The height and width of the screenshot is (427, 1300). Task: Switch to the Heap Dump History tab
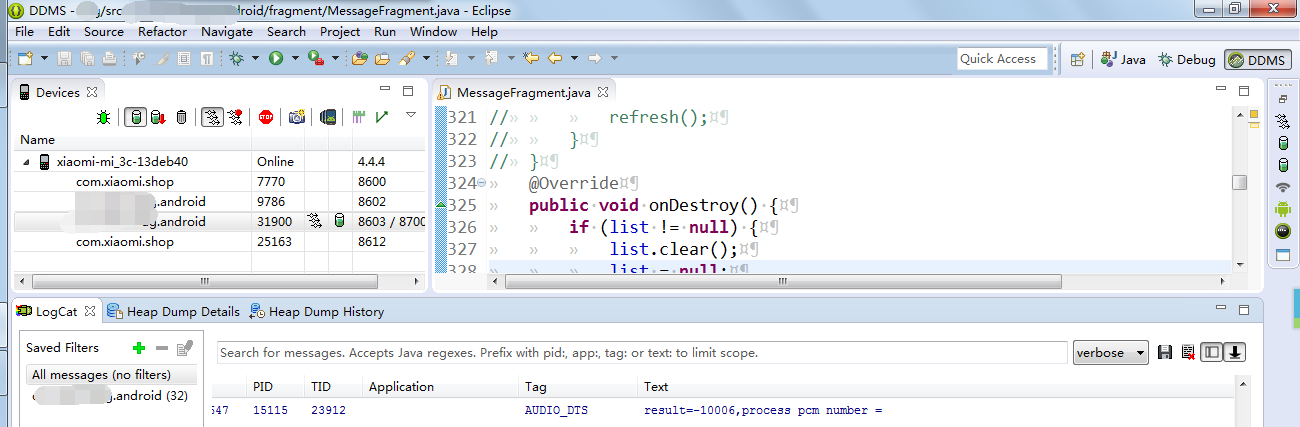coord(317,311)
